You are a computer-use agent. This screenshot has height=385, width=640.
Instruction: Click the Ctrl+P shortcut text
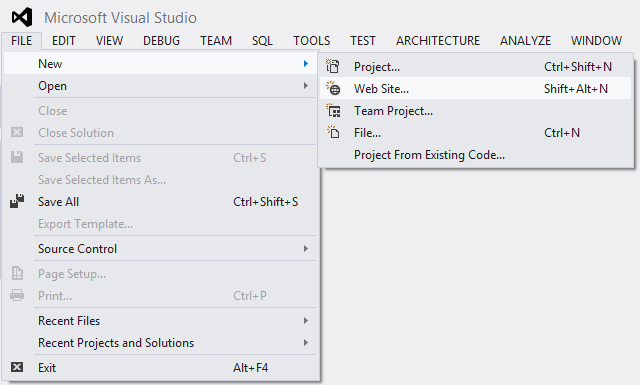click(249, 296)
